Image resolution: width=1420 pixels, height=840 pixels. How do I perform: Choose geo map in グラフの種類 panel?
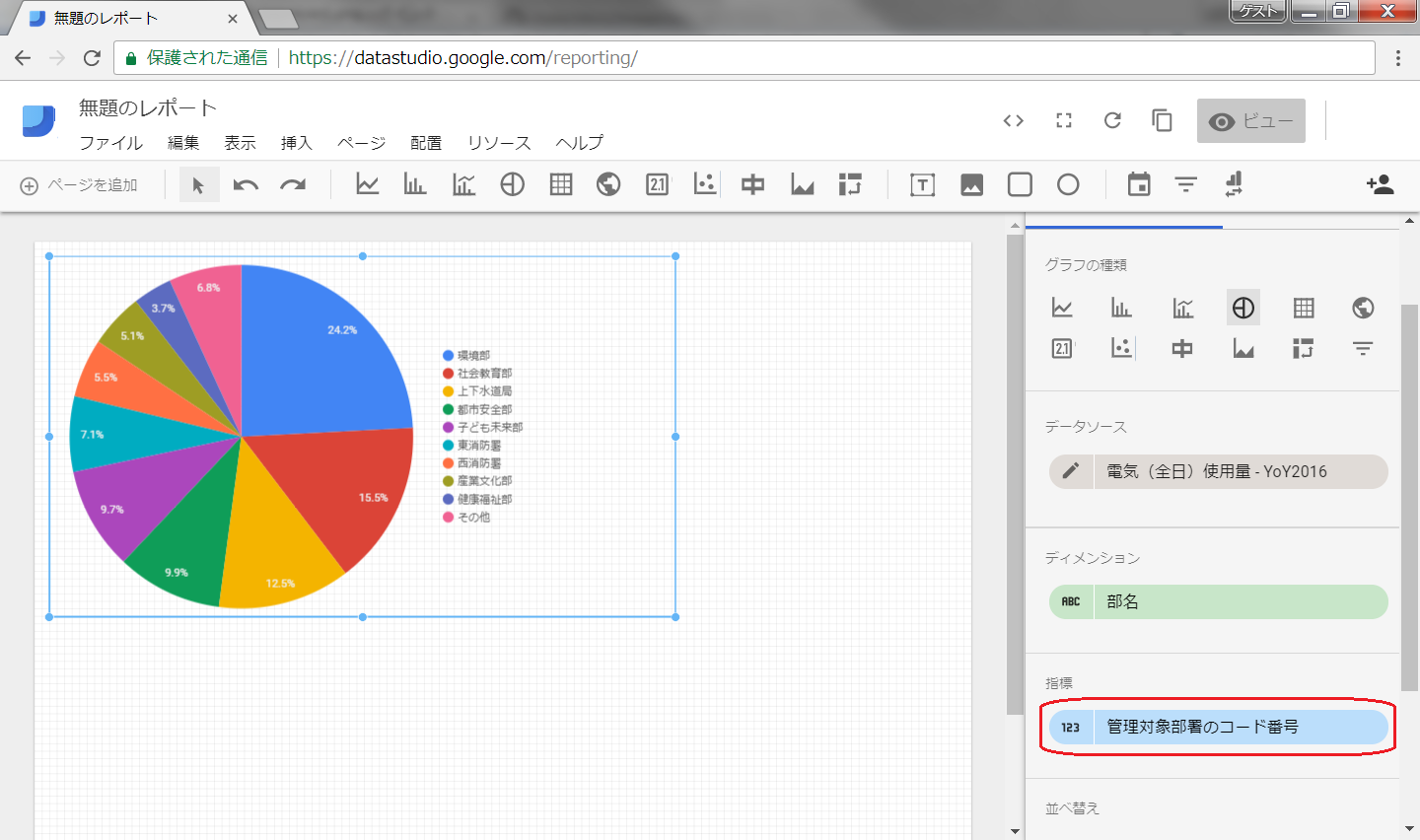1364,308
